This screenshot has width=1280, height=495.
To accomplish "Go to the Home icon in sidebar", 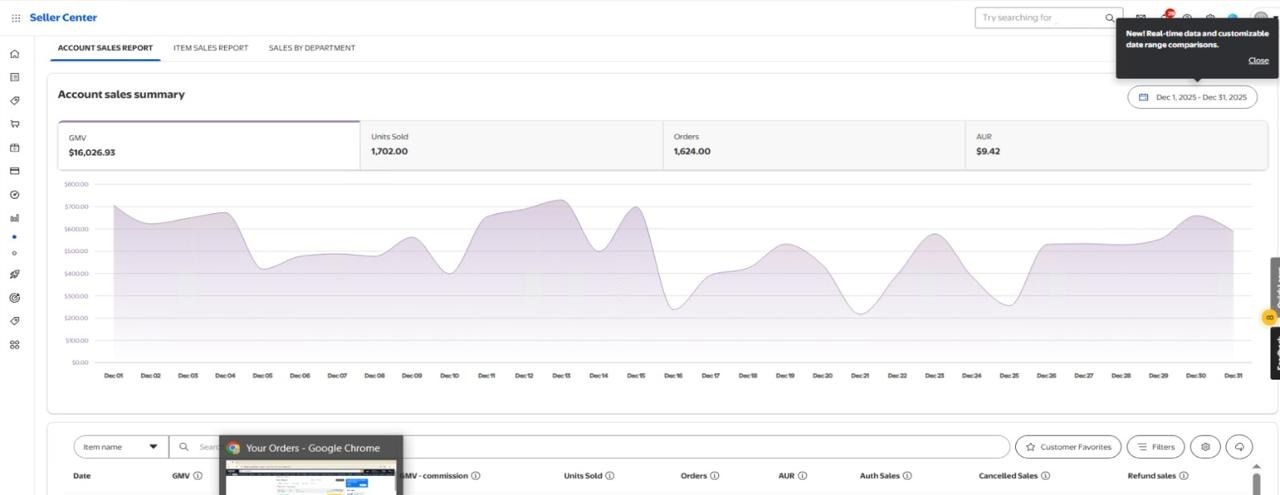I will click(x=14, y=54).
